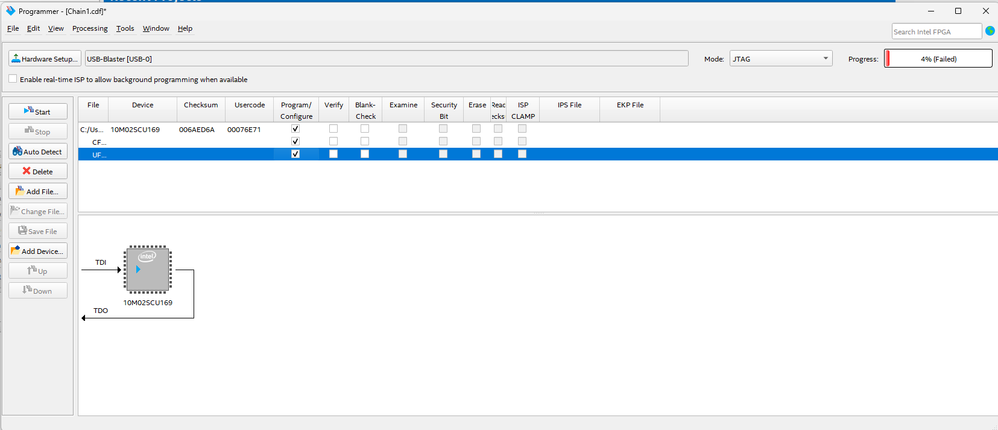Click the Intel FPGA globe icon
This screenshot has width=998, height=430.
coord(990,31)
